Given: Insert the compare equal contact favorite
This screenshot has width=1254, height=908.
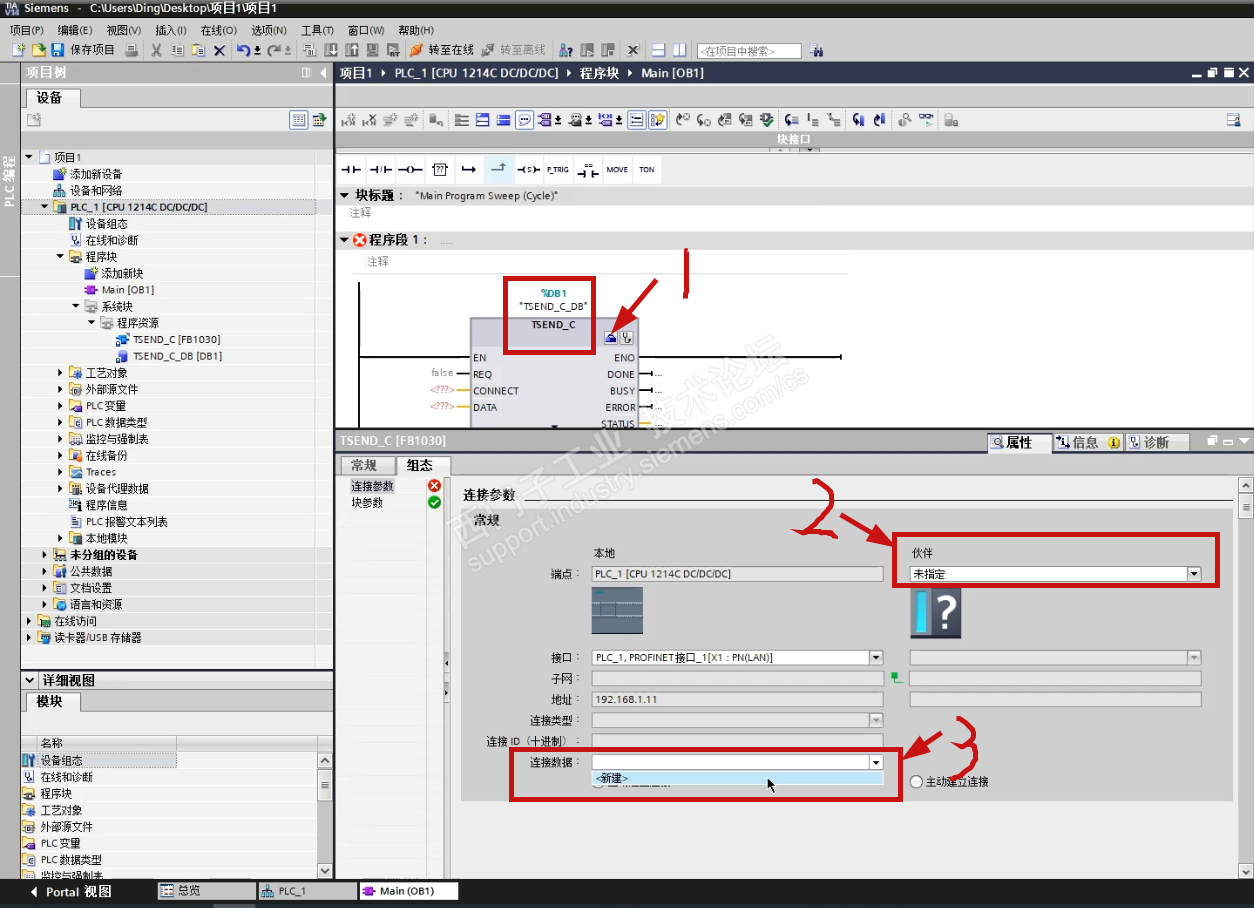Looking at the screenshot, I should [588, 169].
